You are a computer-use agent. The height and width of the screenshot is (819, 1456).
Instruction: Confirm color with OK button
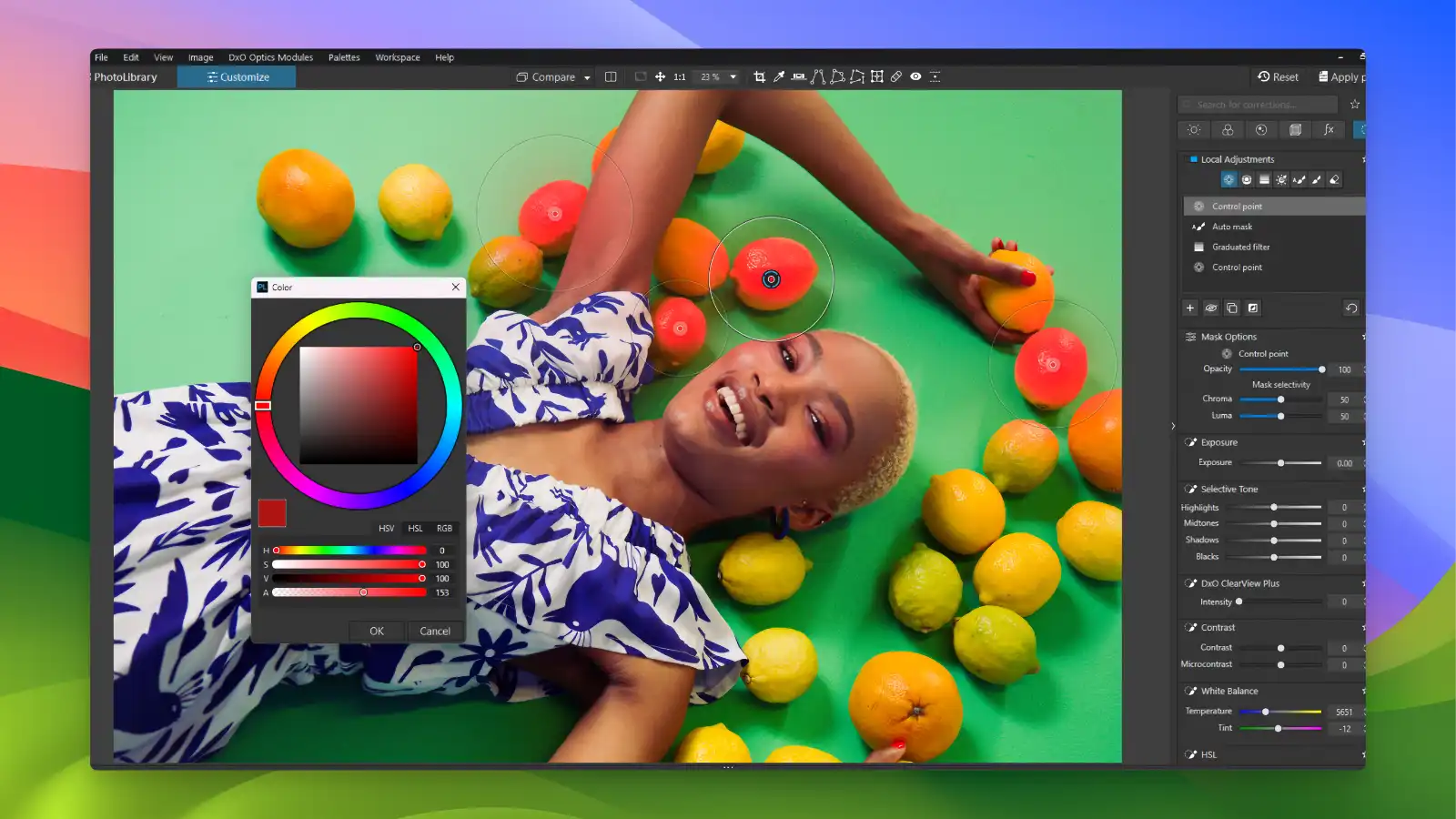pos(377,631)
